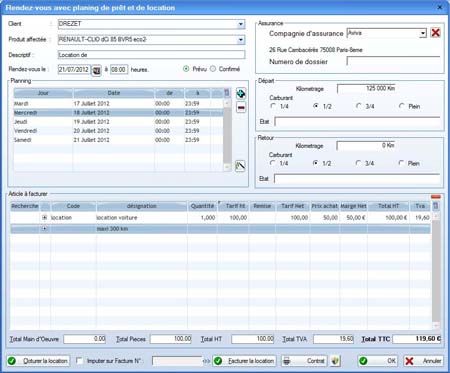
Task: Click the Total TTC value 119,60 €
Action: point(417,339)
